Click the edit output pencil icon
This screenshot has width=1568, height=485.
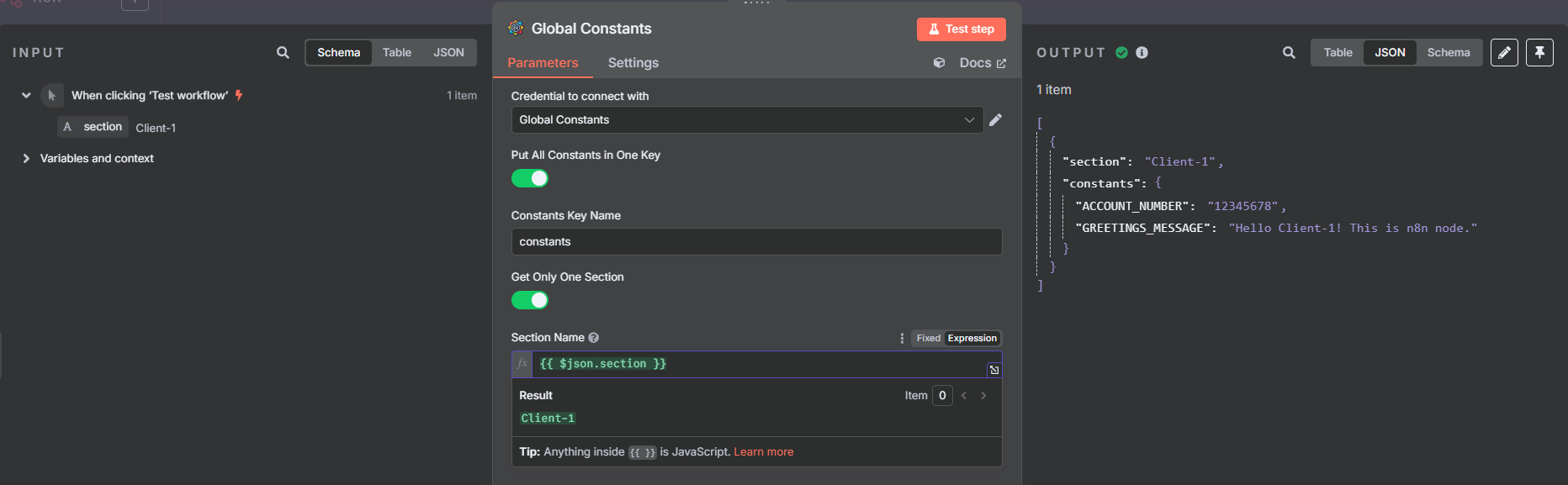tap(1504, 52)
